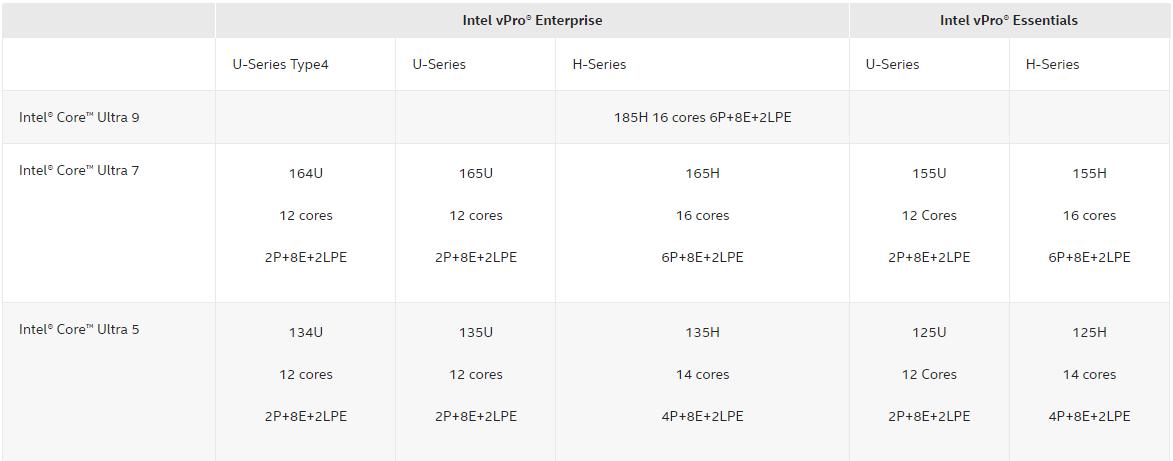Click the 135H processor text
The image size is (1173, 461).
pos(702,332)
